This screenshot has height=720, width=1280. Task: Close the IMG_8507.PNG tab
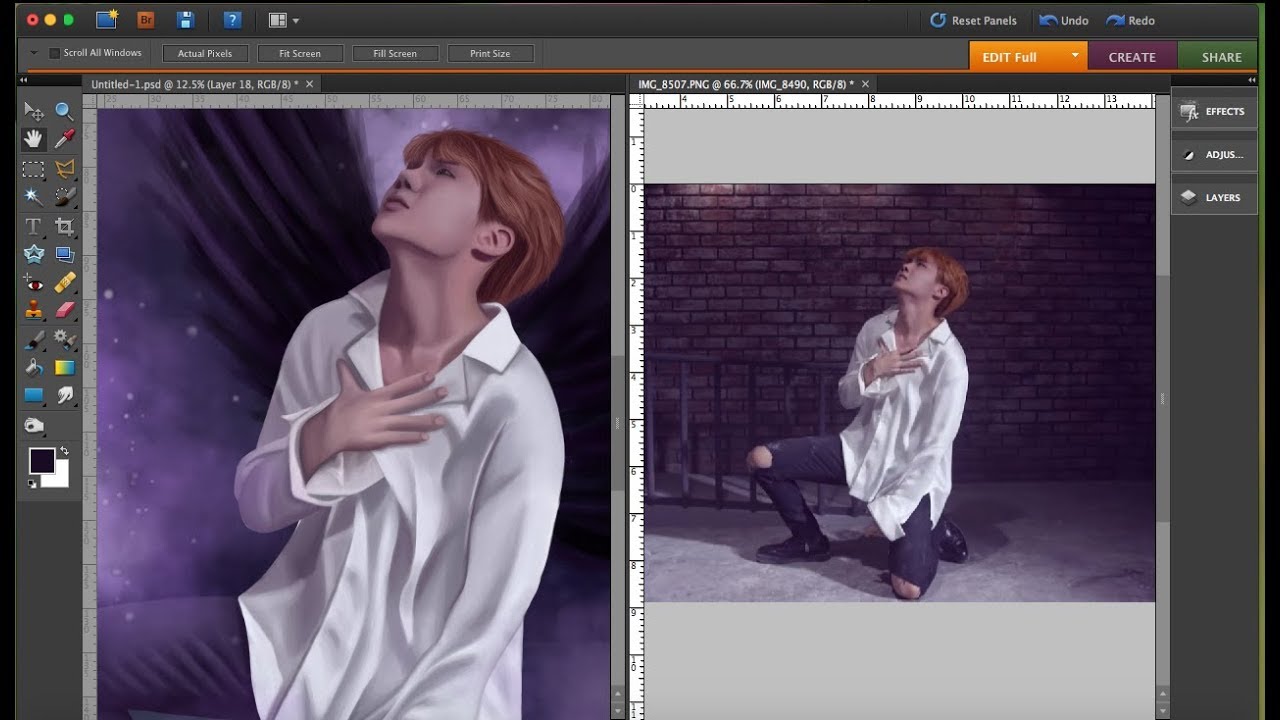(x=865, y=84)
